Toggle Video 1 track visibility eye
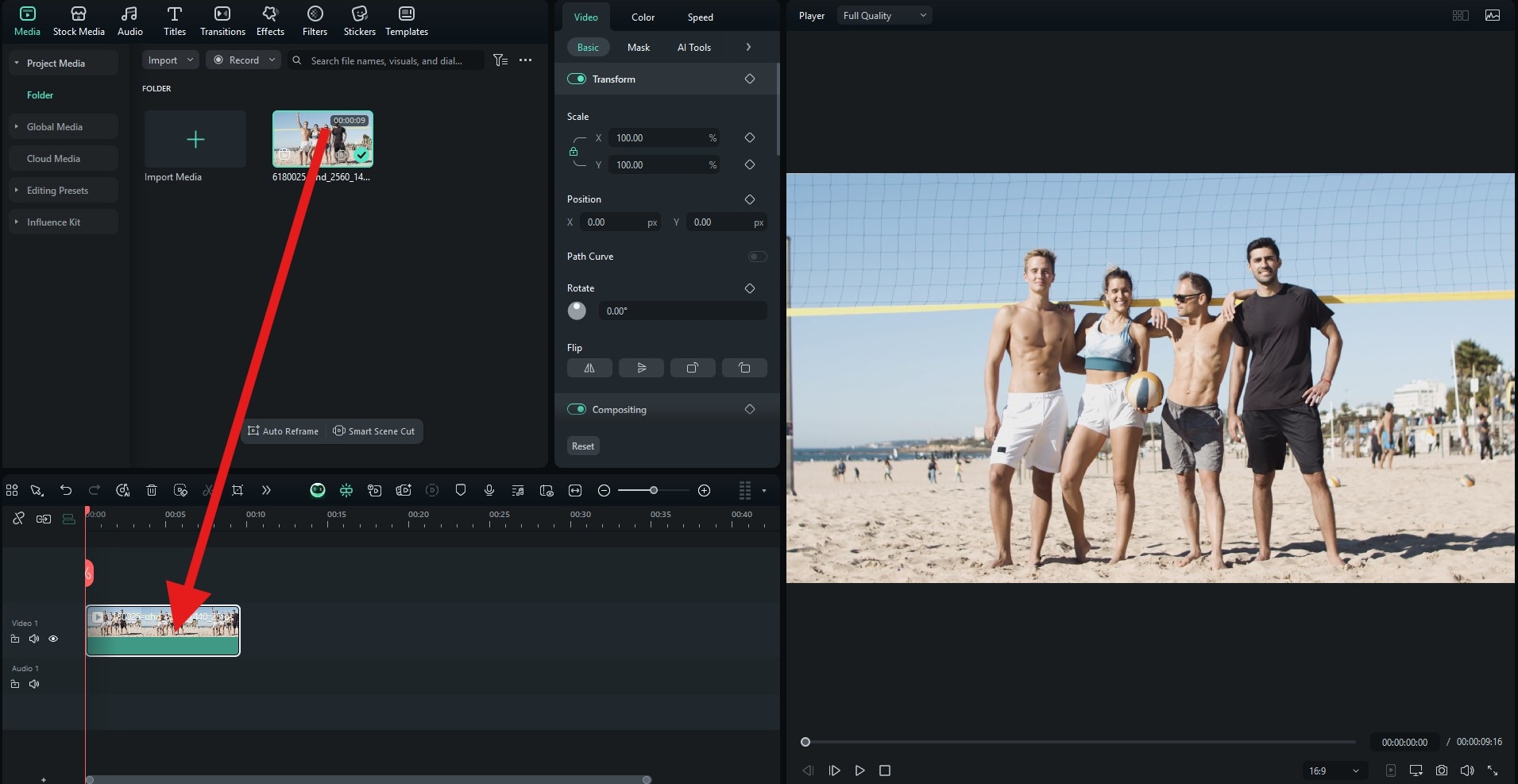This screenshot has height=784, width=1518. (x=53, y=639)
